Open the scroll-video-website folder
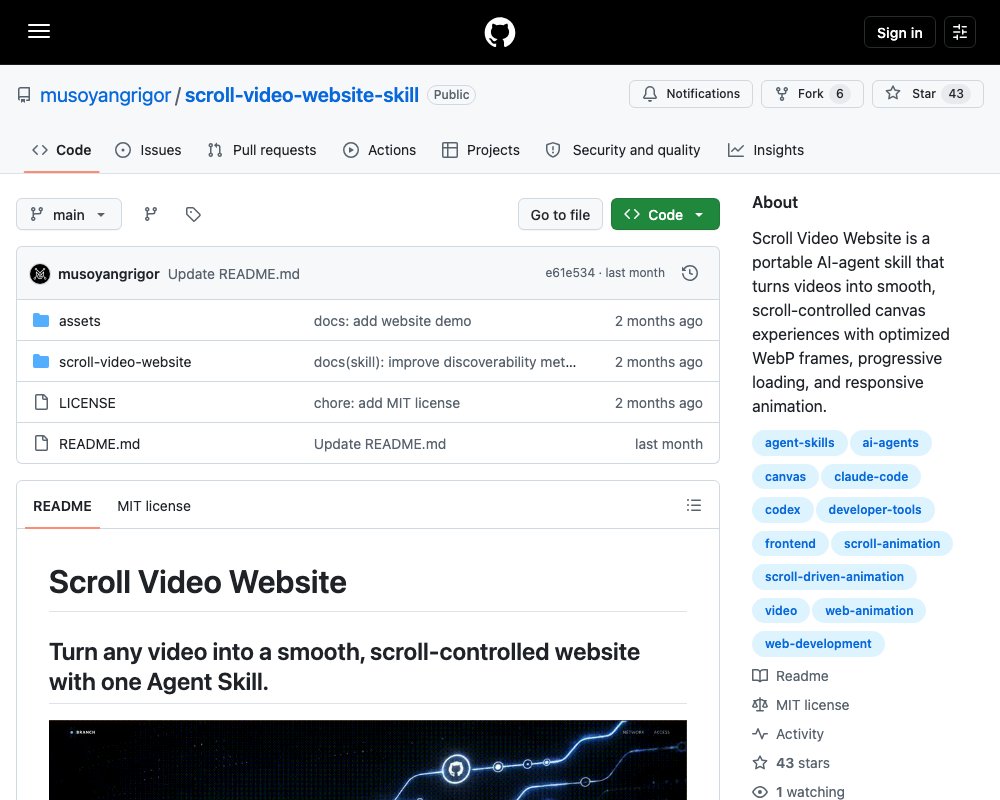 pos(125,362)
